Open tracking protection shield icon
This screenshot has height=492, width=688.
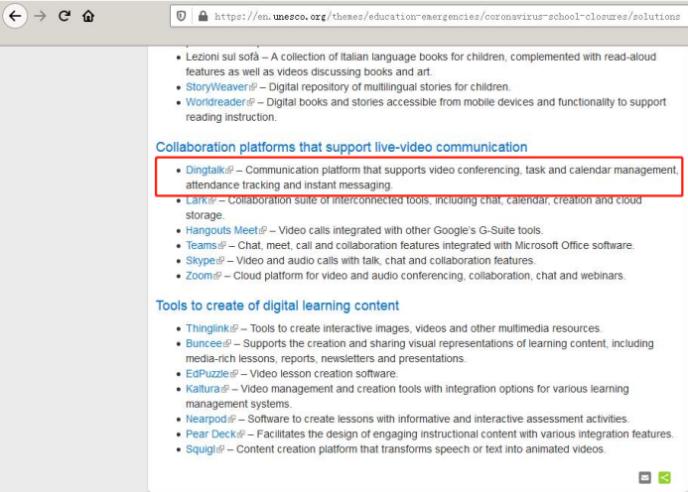point(181,16)
